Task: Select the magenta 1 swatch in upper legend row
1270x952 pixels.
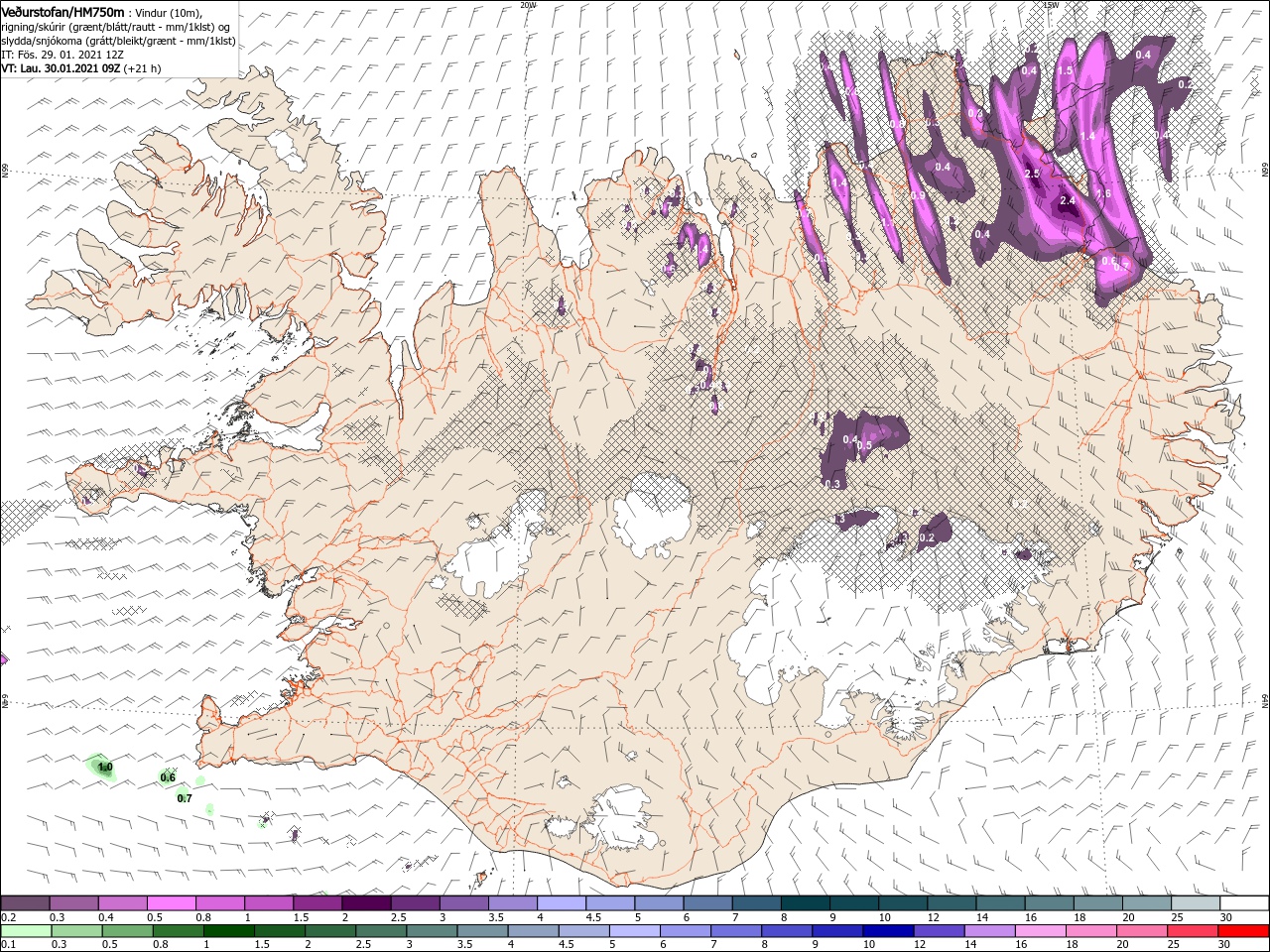Action: 269,902
